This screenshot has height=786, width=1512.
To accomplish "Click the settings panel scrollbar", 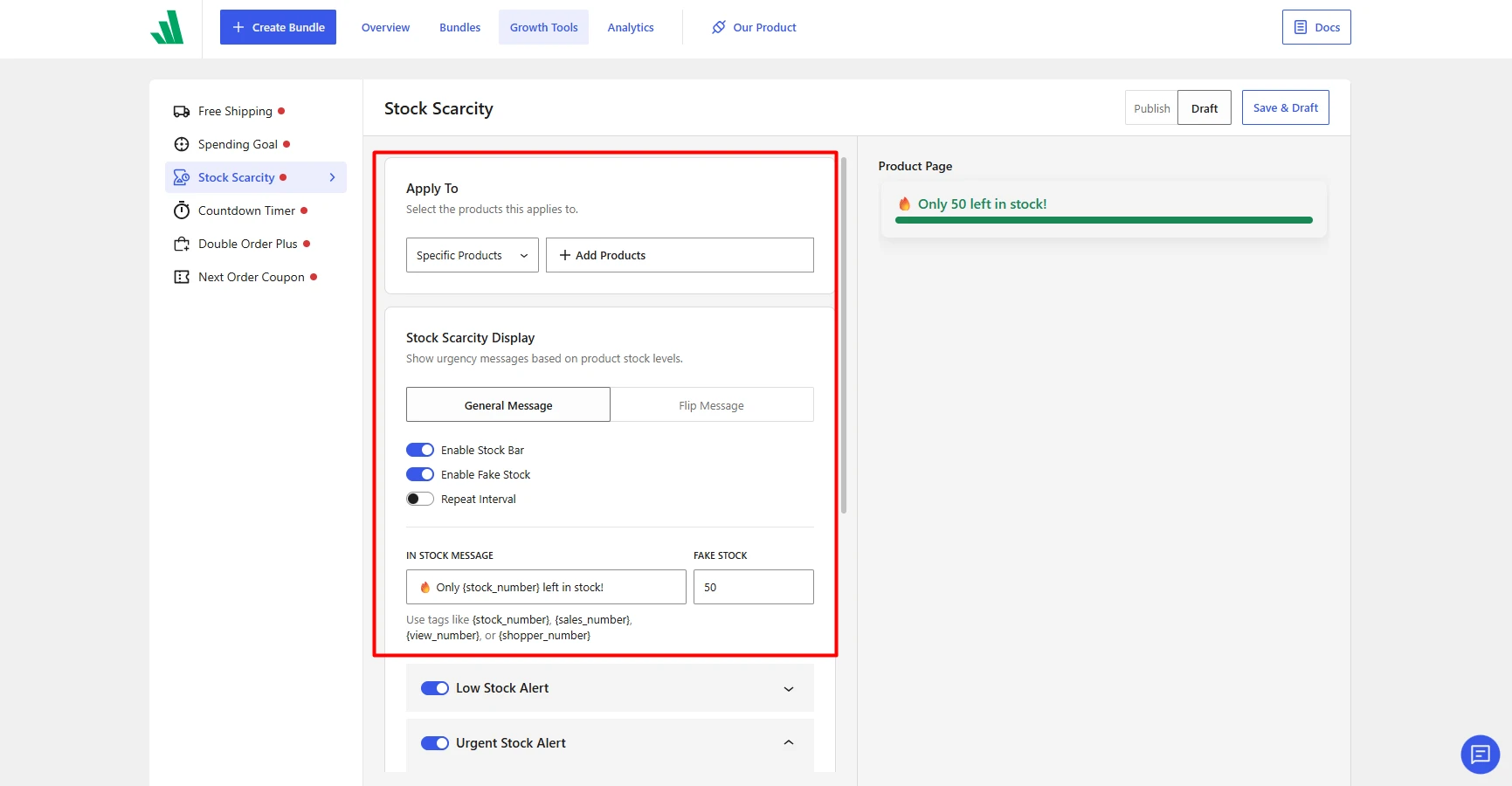I will click(x=844, y=335).
